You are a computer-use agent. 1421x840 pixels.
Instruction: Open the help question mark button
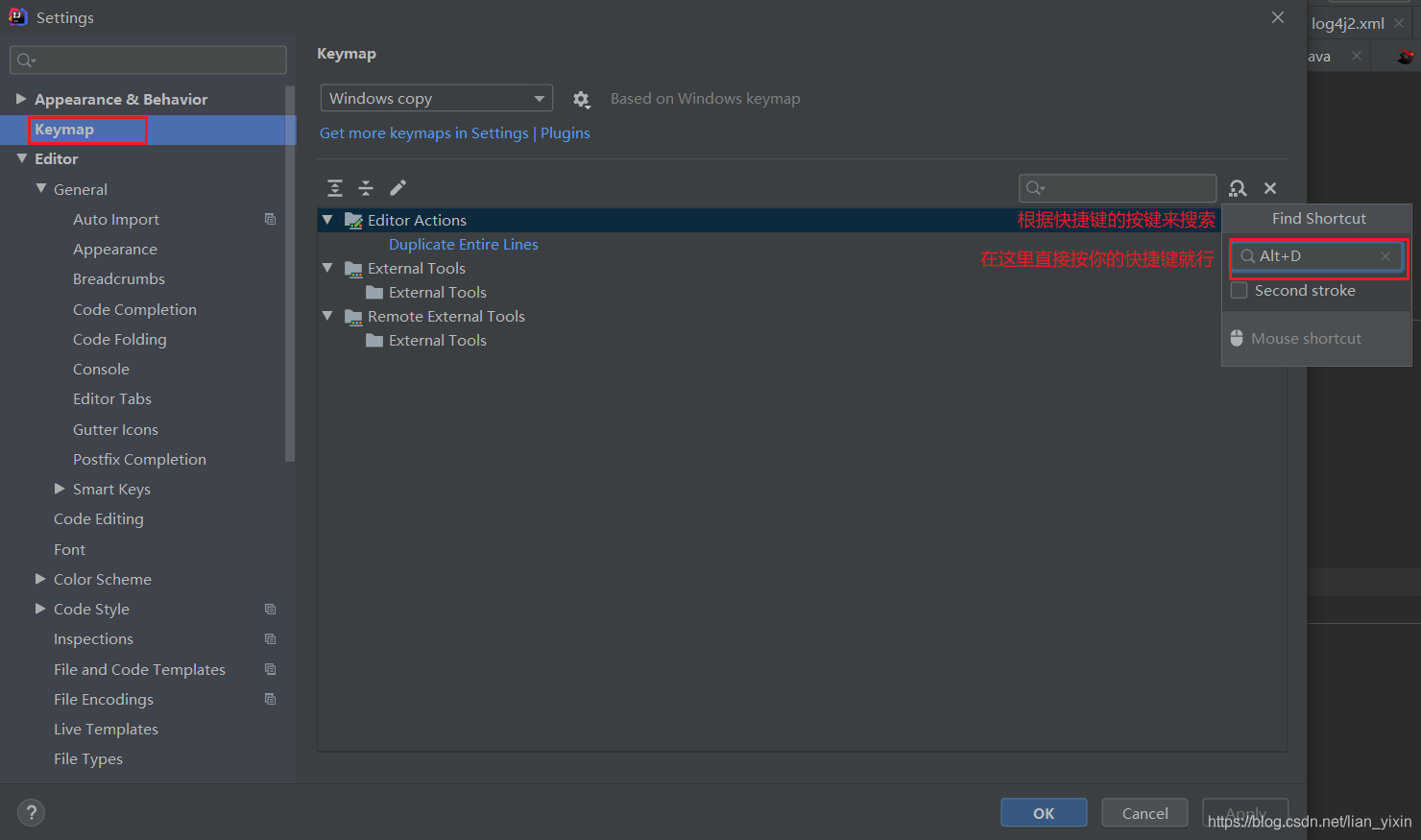(31, 812)
